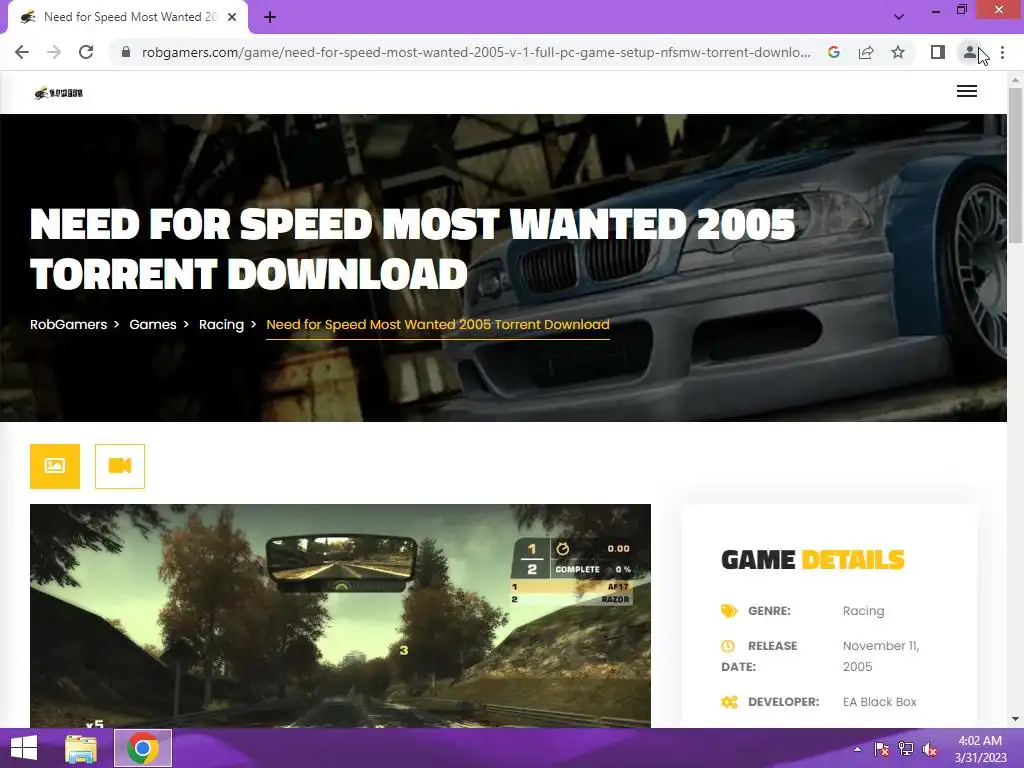Switch to the video camera gallery button
1024x768 pixels.
coord(120,466)
